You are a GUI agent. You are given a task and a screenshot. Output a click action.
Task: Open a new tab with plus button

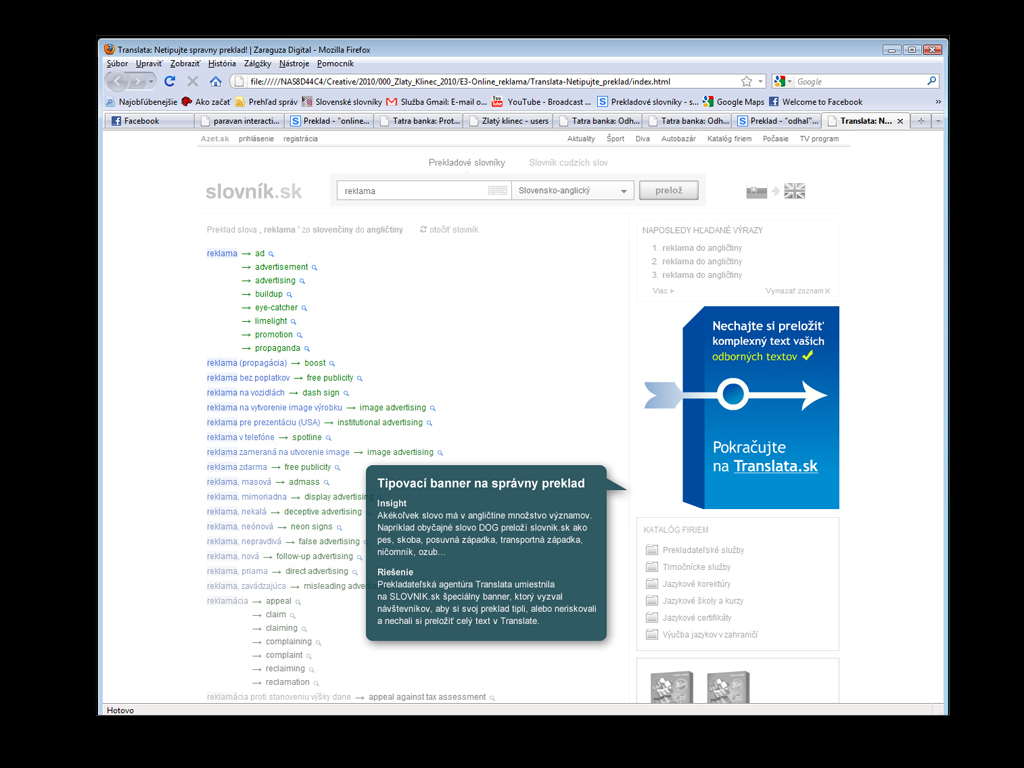pos(921,121)
